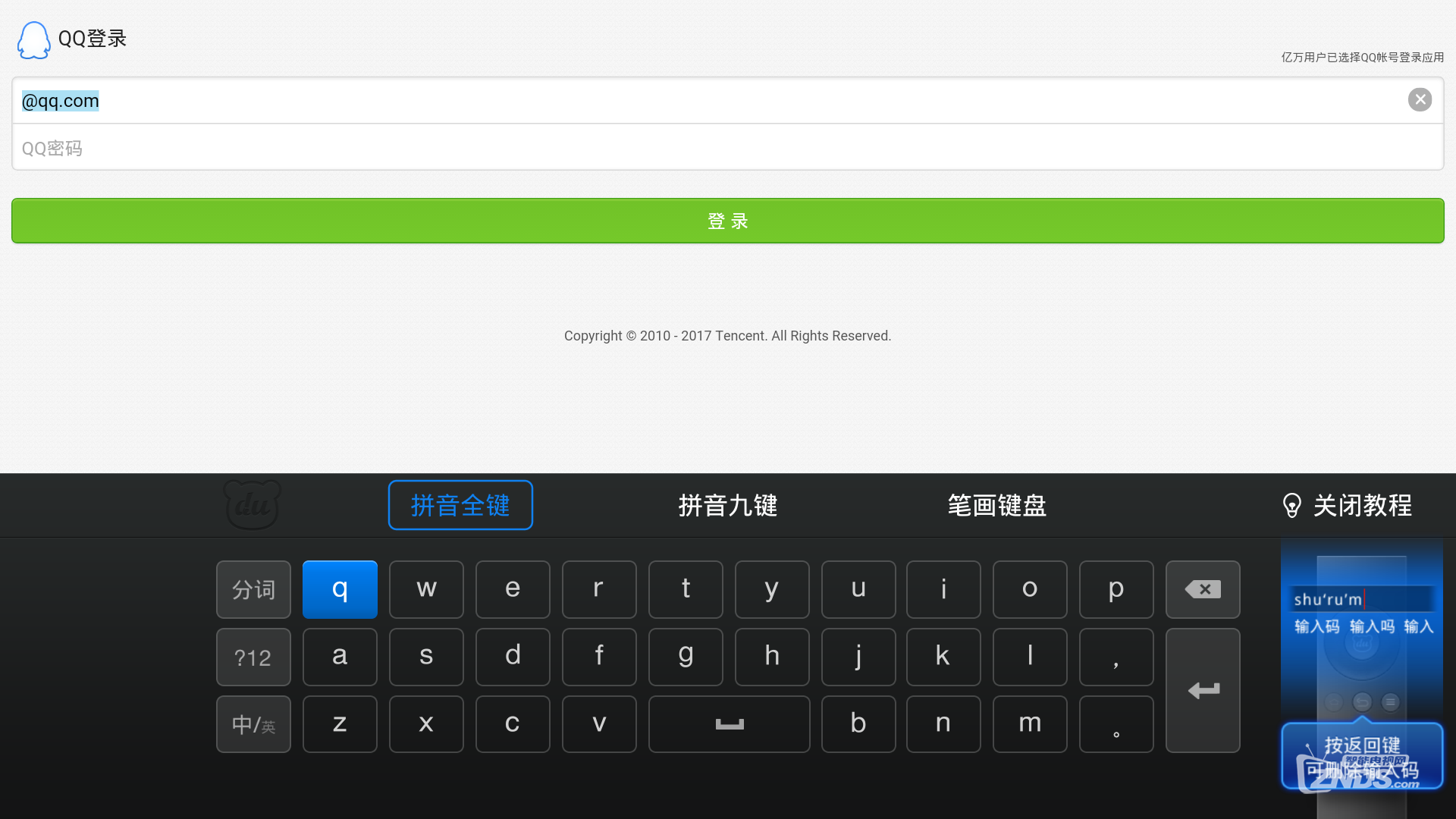Toggle 中/英 language key

tap(253, 724)
